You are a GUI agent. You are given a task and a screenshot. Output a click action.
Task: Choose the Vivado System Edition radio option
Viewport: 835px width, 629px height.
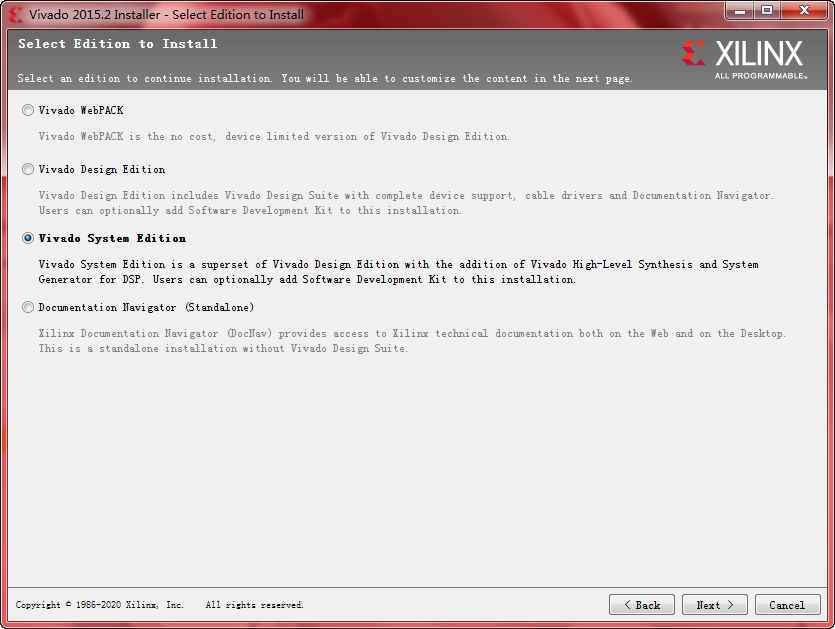coord(28,239)
